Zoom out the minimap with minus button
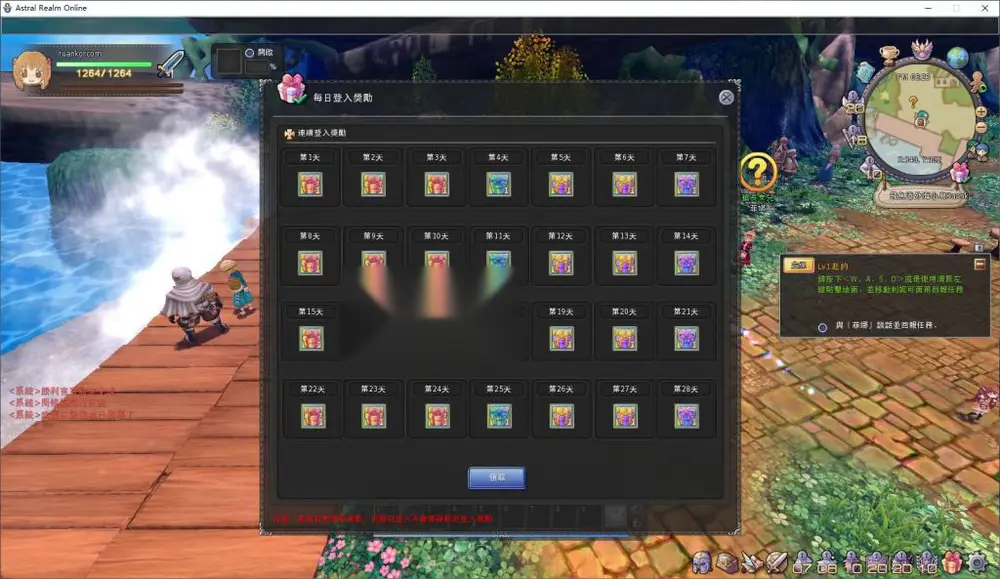The width and height of the screenshot is (1000, 579). pyautogui.click(x=981, y=128)
